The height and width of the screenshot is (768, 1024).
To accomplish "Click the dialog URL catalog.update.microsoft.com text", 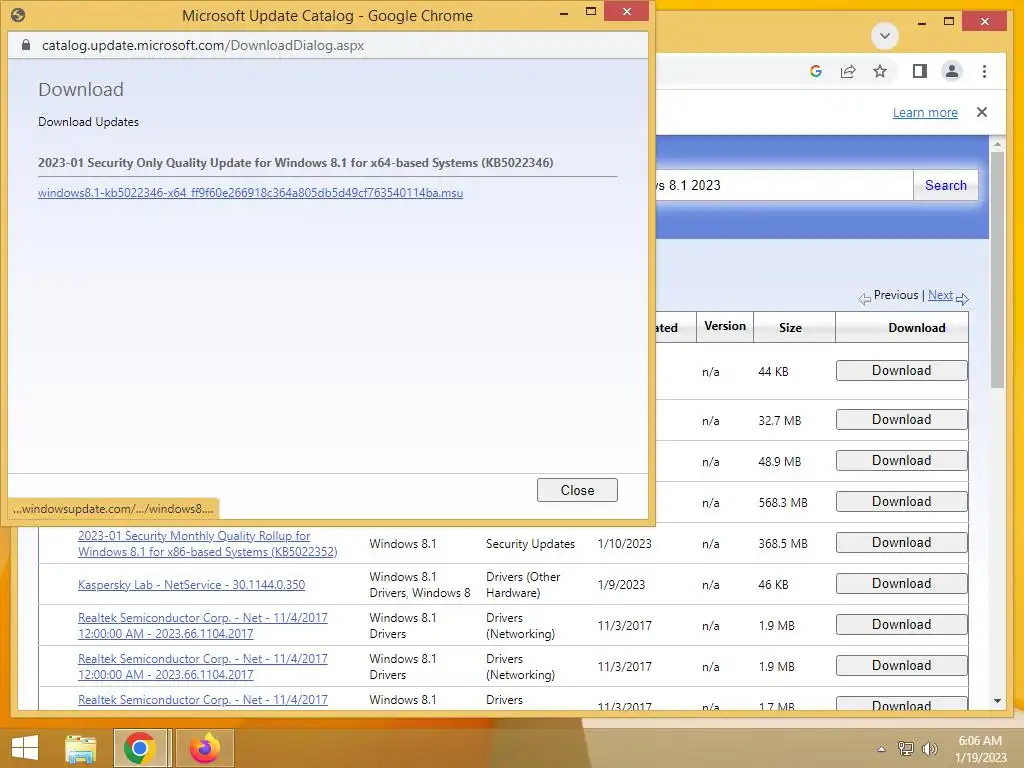I will pos(202,45).
